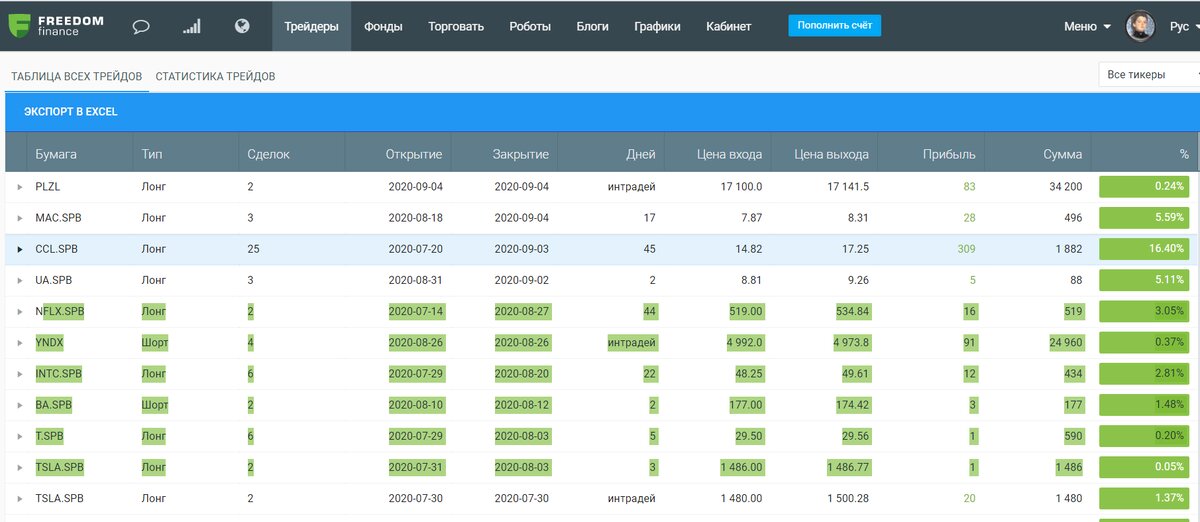The image size is (1200, 522).
Task: Click the Freedom Finance logo
Action: 55,26
